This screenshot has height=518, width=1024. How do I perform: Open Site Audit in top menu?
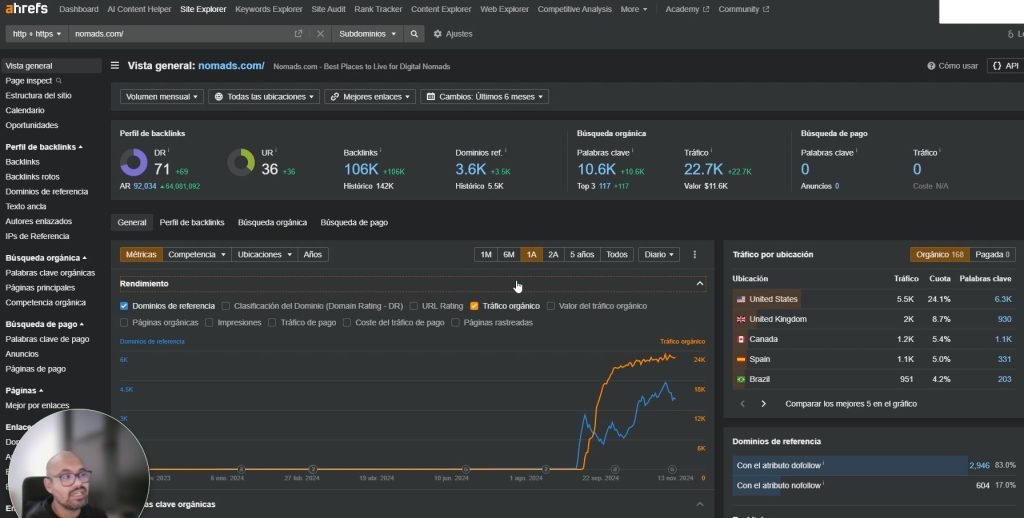(x=328, y=9)
